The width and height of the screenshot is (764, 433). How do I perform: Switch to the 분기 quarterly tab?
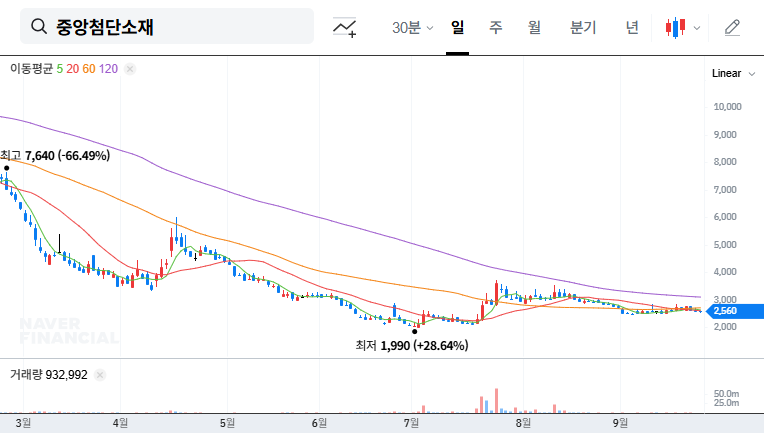coord(583,27)
